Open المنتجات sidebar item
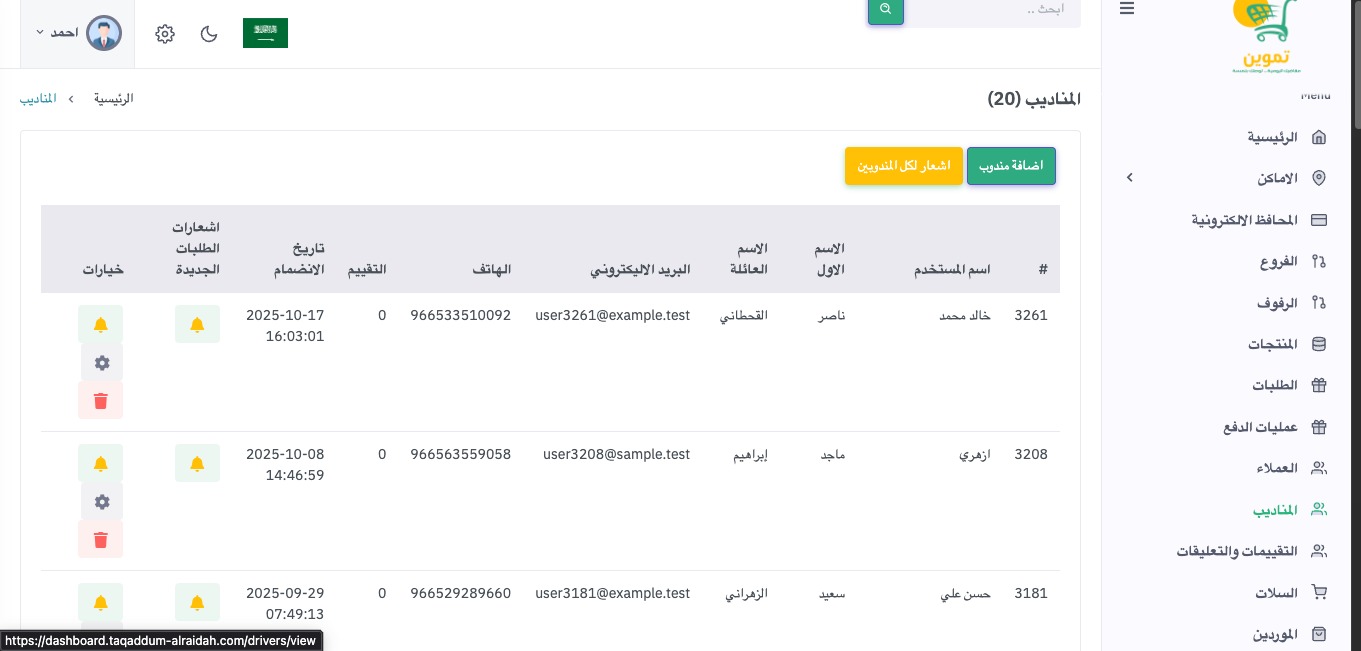The width and height of the screenshot is (1361, 651). coord(1273,344)
